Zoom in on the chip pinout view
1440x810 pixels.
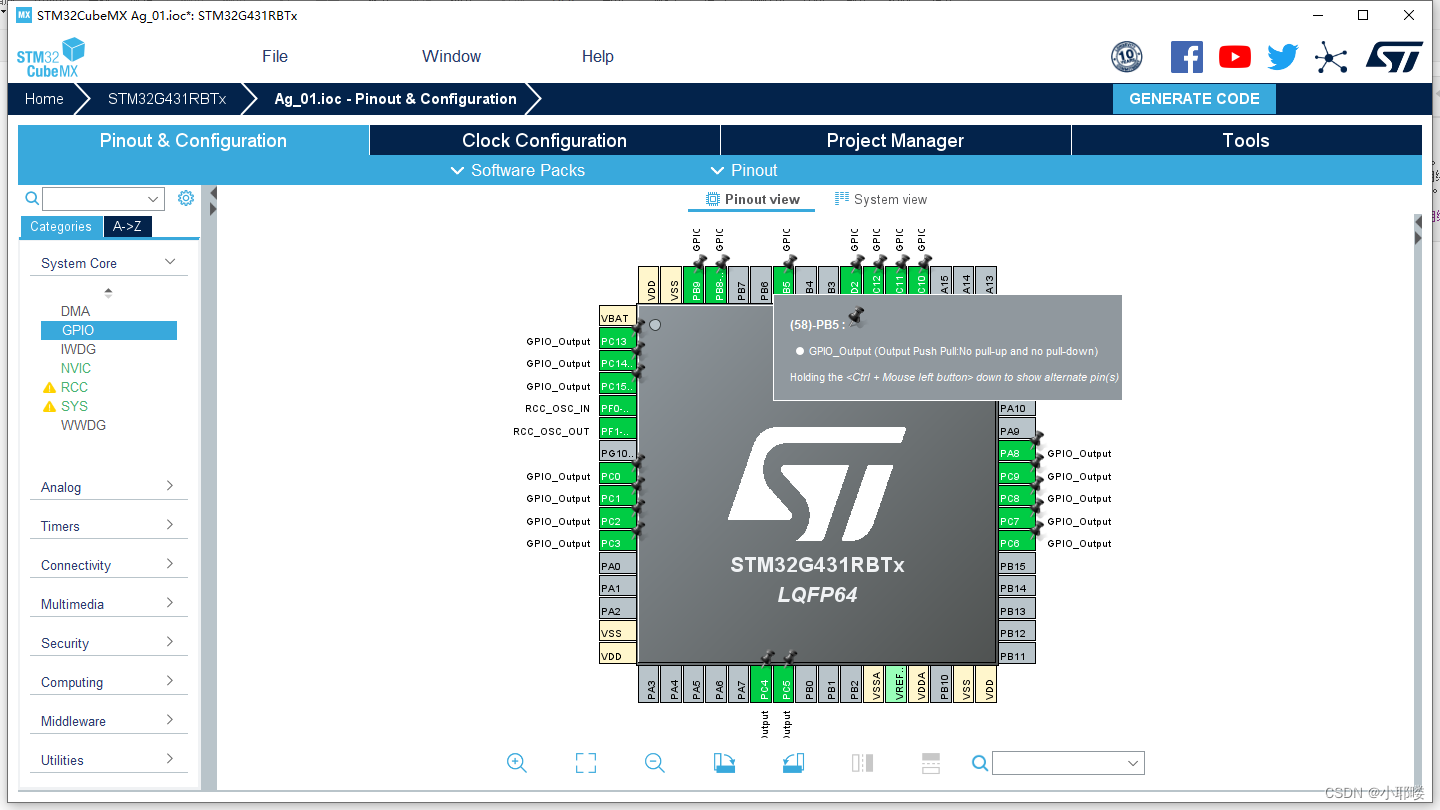point(517,763)
